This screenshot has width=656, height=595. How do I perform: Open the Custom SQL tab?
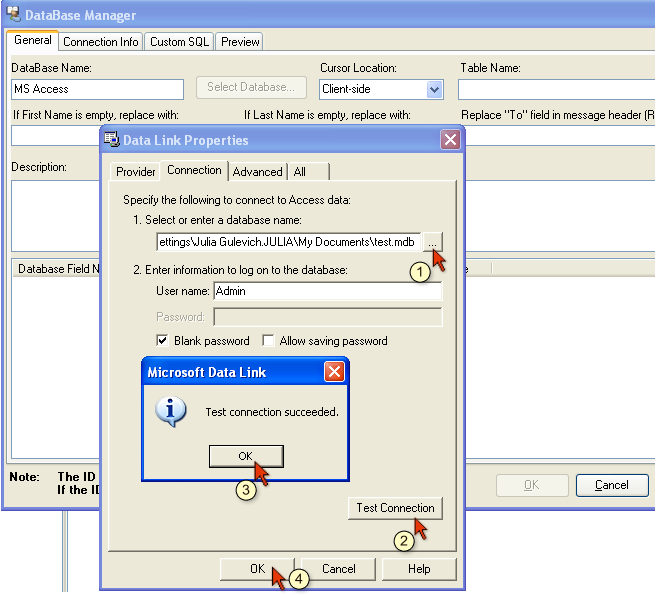(x=179, y=42)
